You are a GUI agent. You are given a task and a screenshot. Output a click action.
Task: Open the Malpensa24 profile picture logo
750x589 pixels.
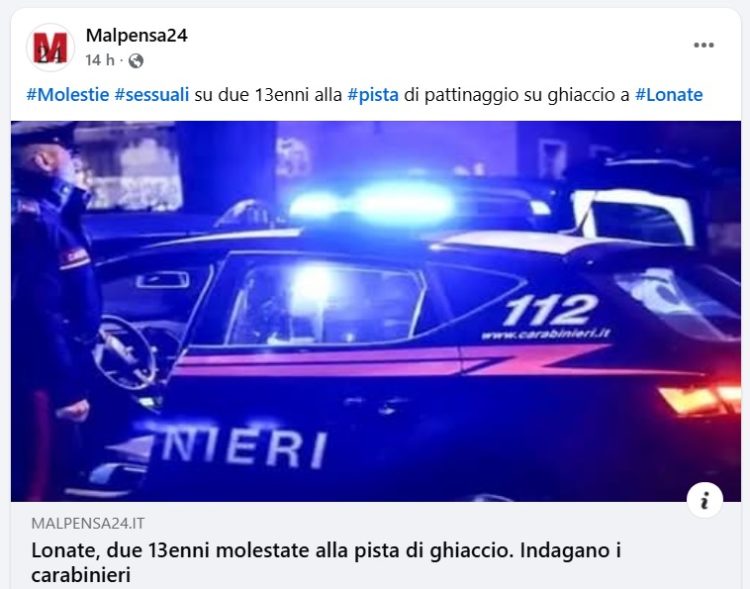coord(50,47)
